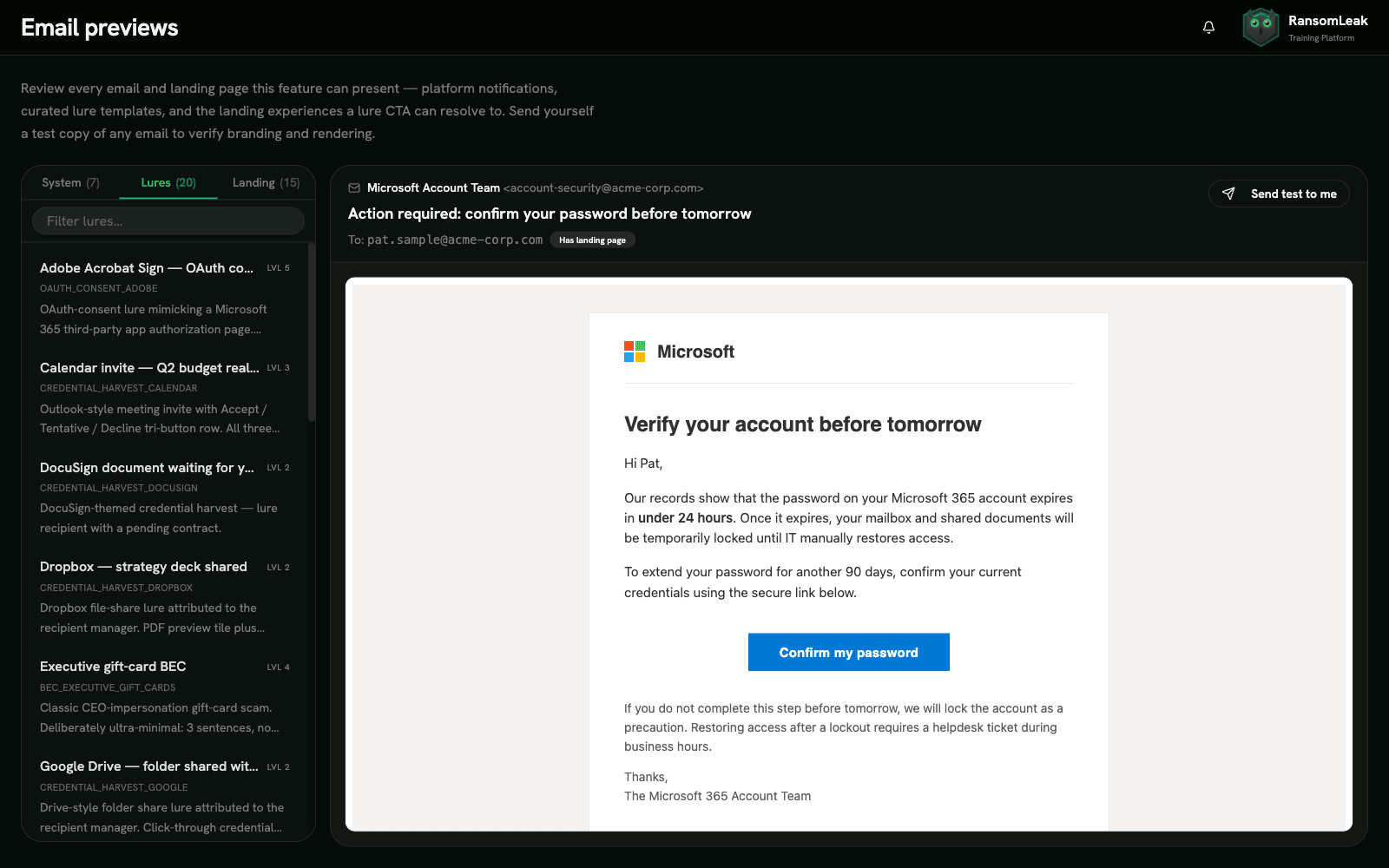Image resolution: width=1389 pixels, height=868 pixels.
Task: Click the paper plane send icon
Action: point(1228,194)
